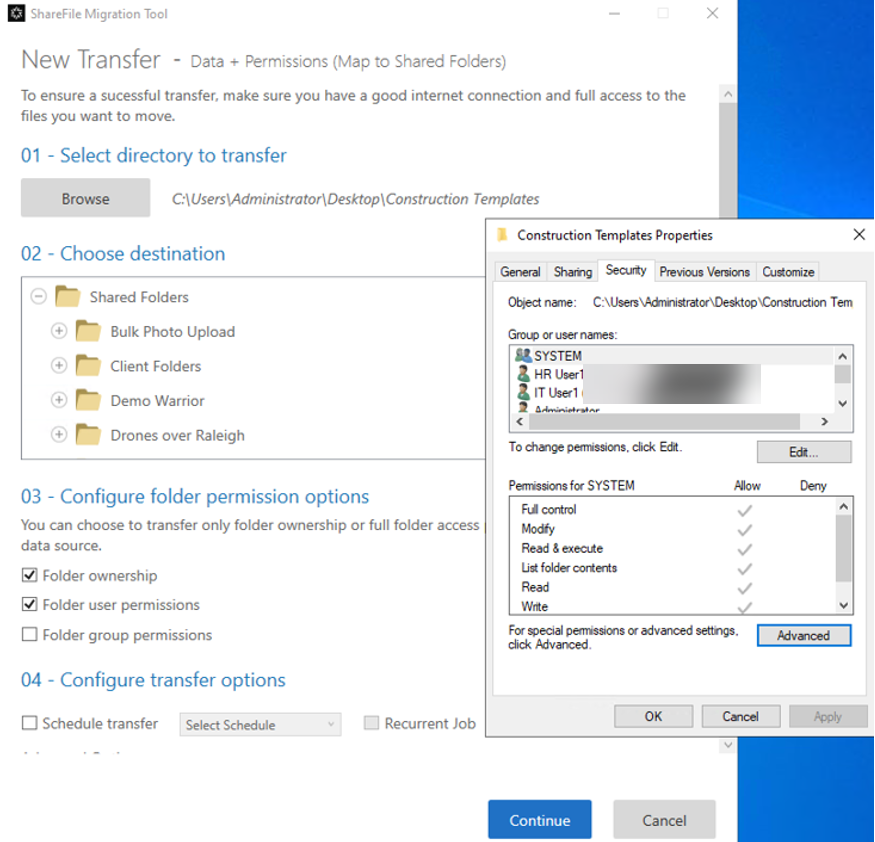
Task: Enable Folder group permissions checkbox
Action: (x=30, y=635)
